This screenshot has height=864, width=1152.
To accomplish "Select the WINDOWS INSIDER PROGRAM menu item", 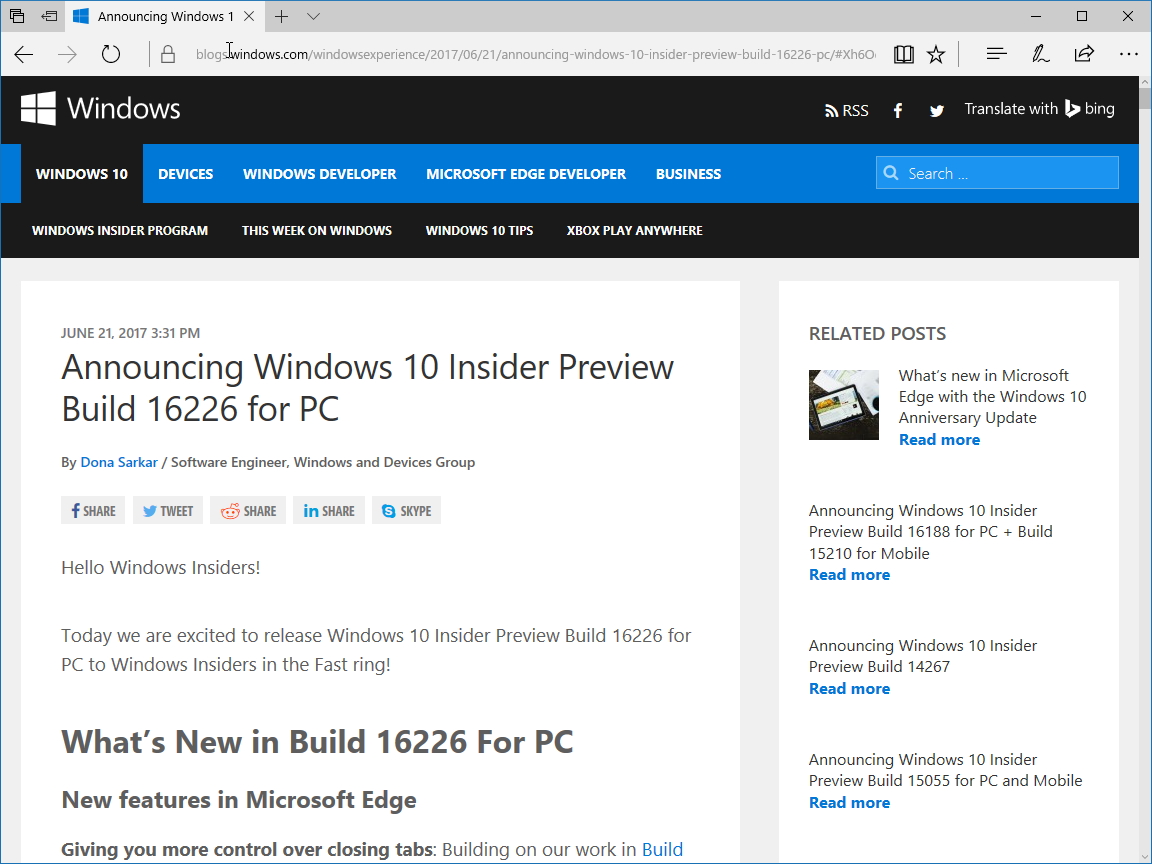I will point(119,230).
